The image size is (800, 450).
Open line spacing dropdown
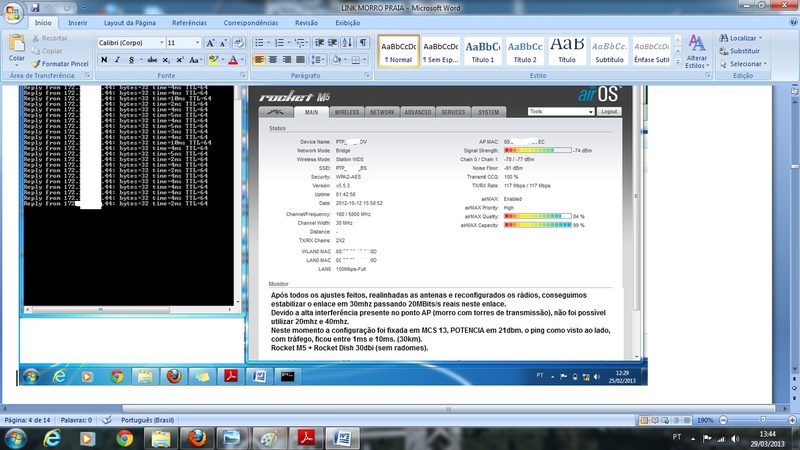tap(318, 60)
